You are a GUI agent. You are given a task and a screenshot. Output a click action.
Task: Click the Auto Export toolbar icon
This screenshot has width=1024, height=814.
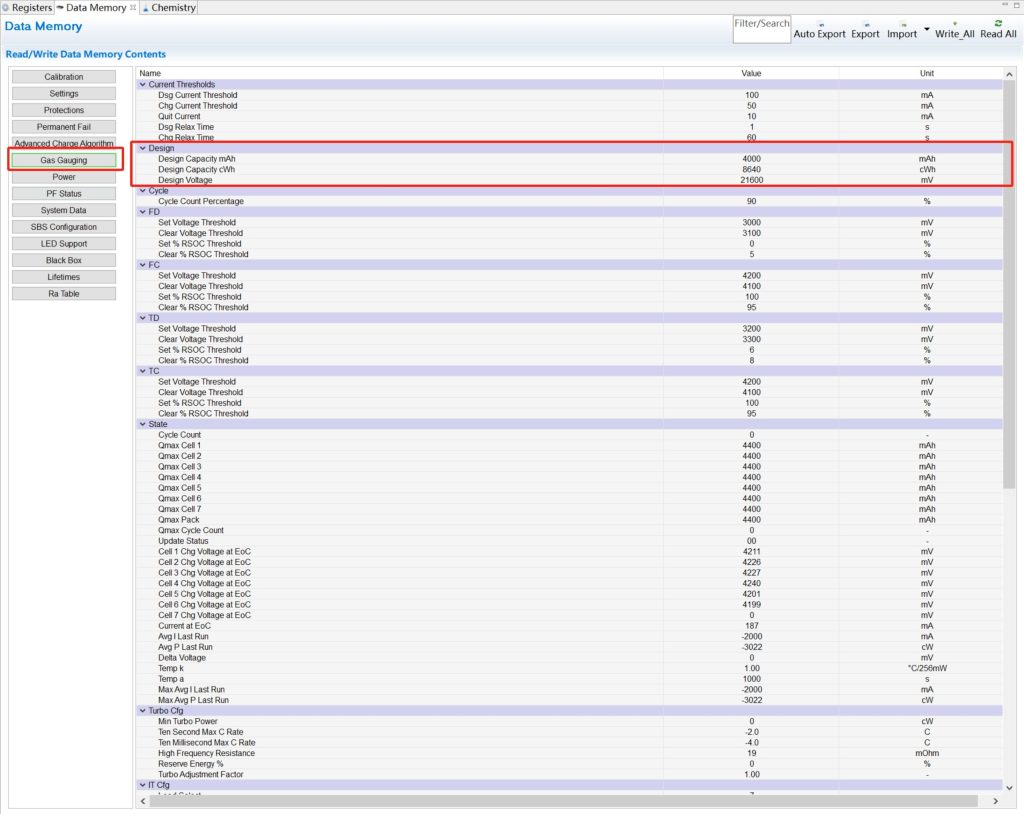819,24
